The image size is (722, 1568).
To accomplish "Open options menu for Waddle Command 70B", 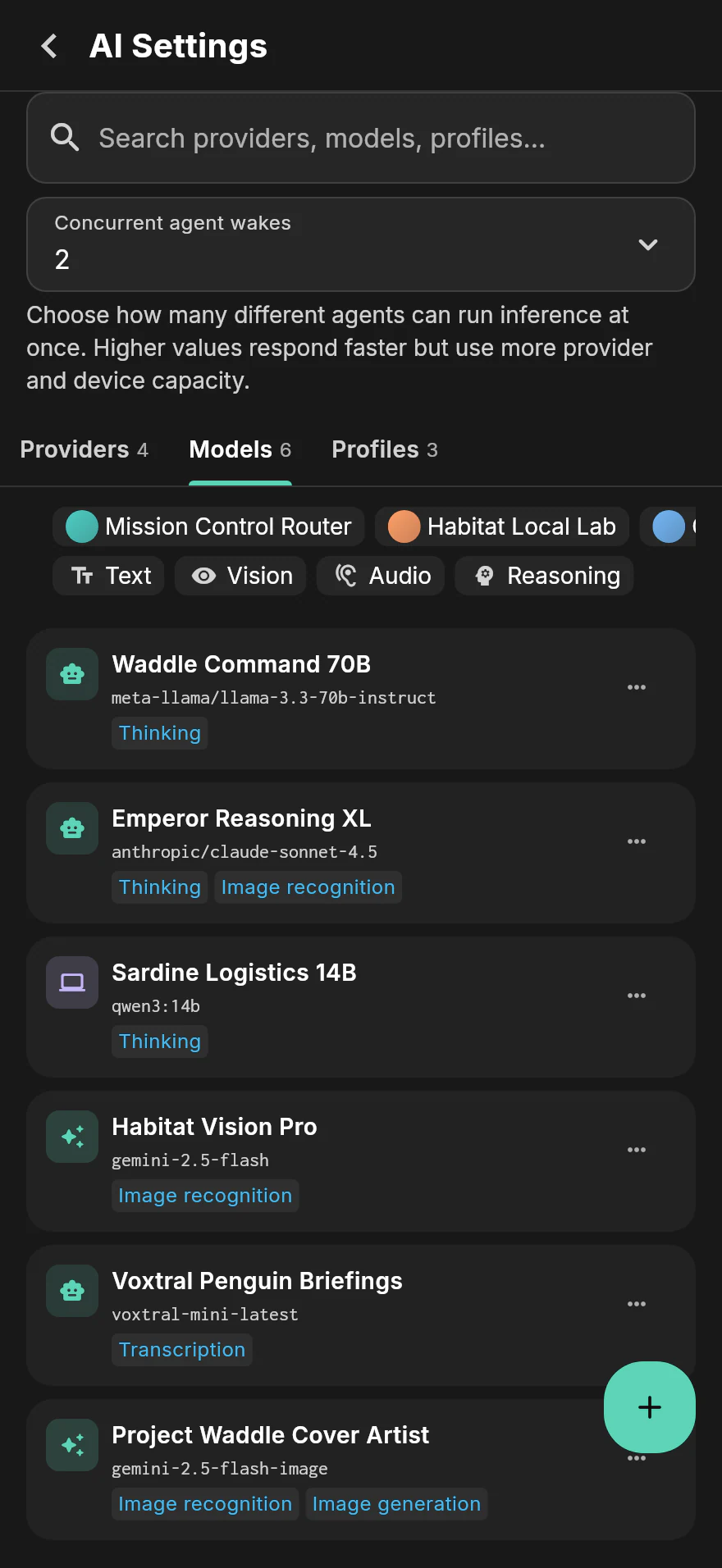I will click(637, 687).
